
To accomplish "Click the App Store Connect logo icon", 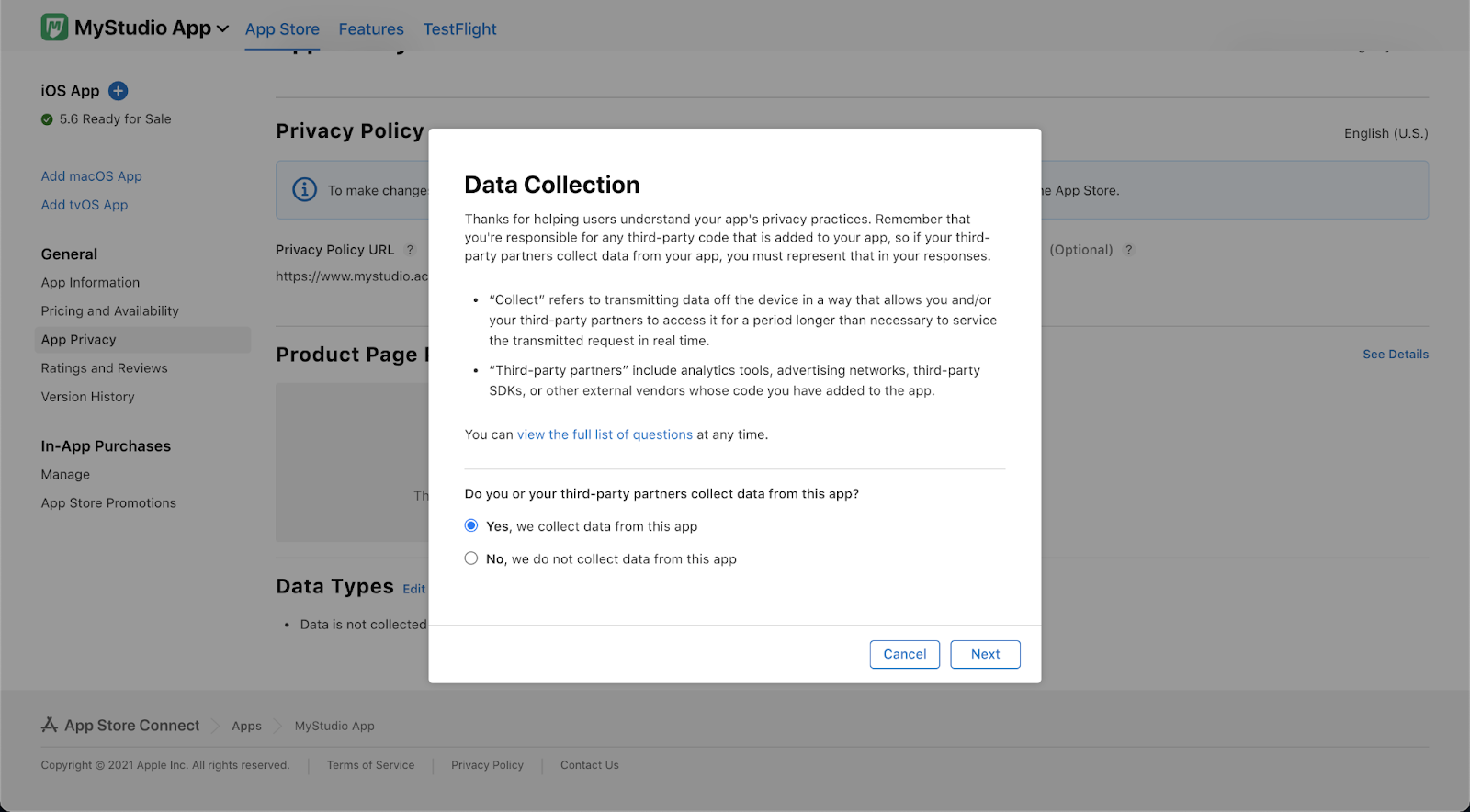I will click(50, 725).
